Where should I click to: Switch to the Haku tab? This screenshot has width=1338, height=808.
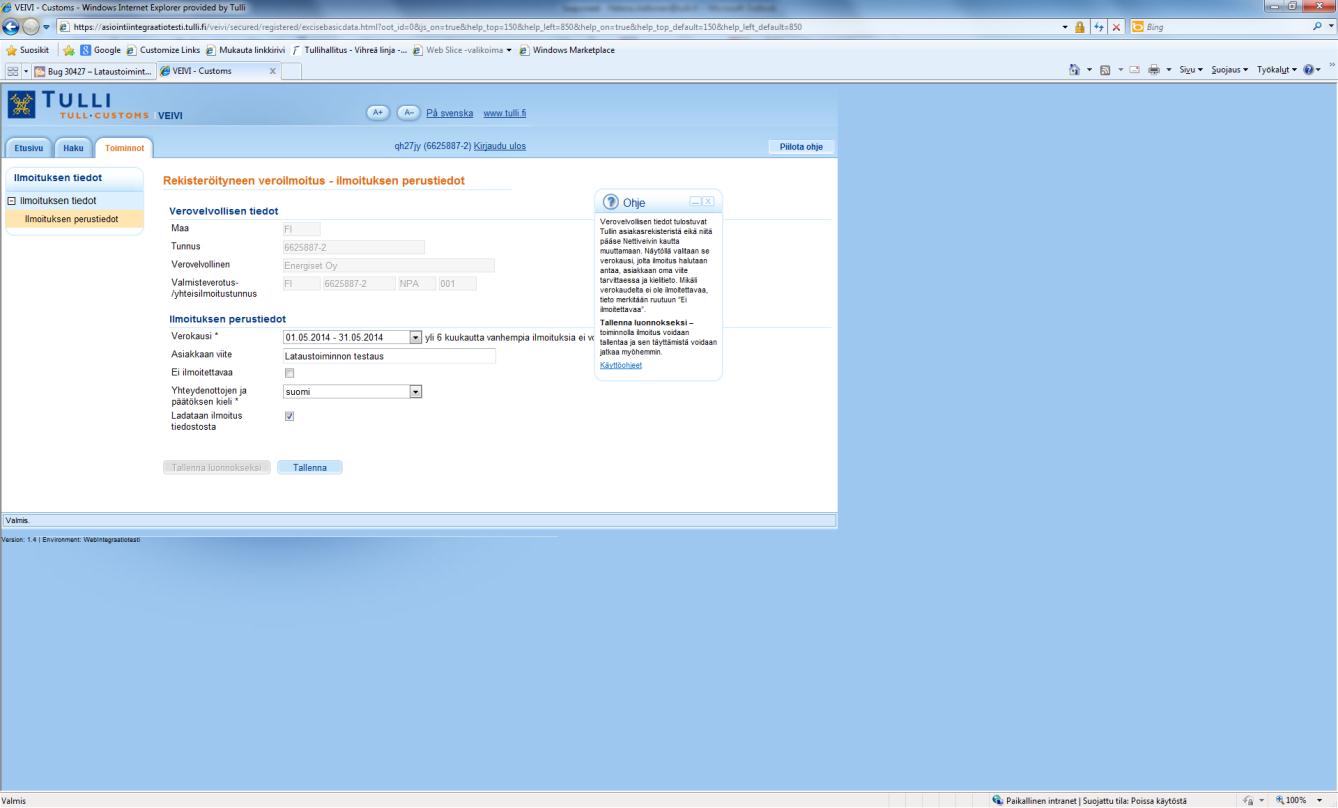pyautogui.click(x=73, y=148)
